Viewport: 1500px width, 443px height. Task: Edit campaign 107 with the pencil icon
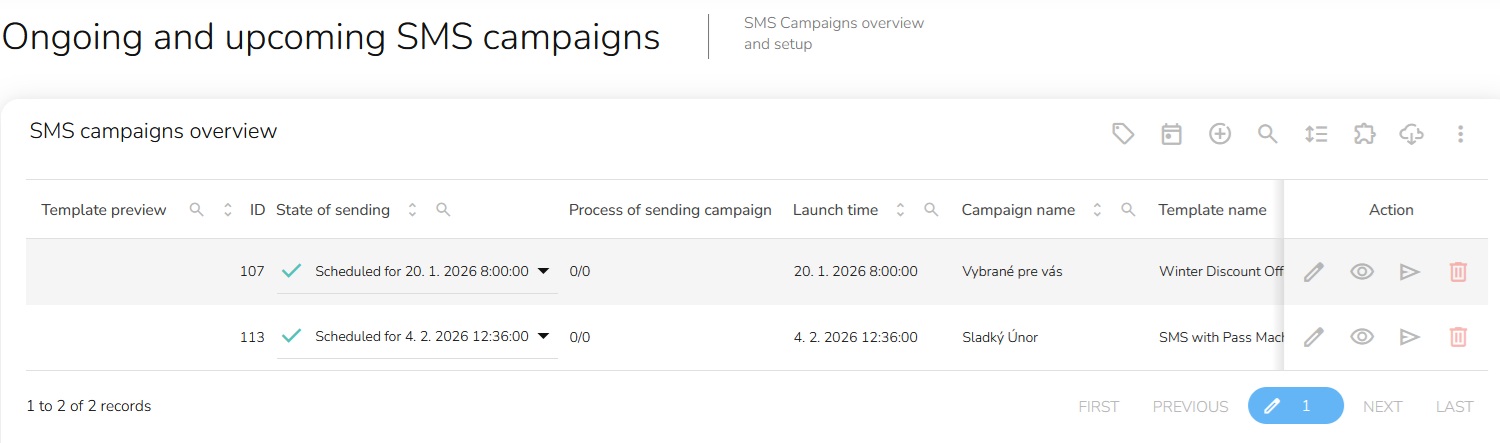coord(1314,272)
